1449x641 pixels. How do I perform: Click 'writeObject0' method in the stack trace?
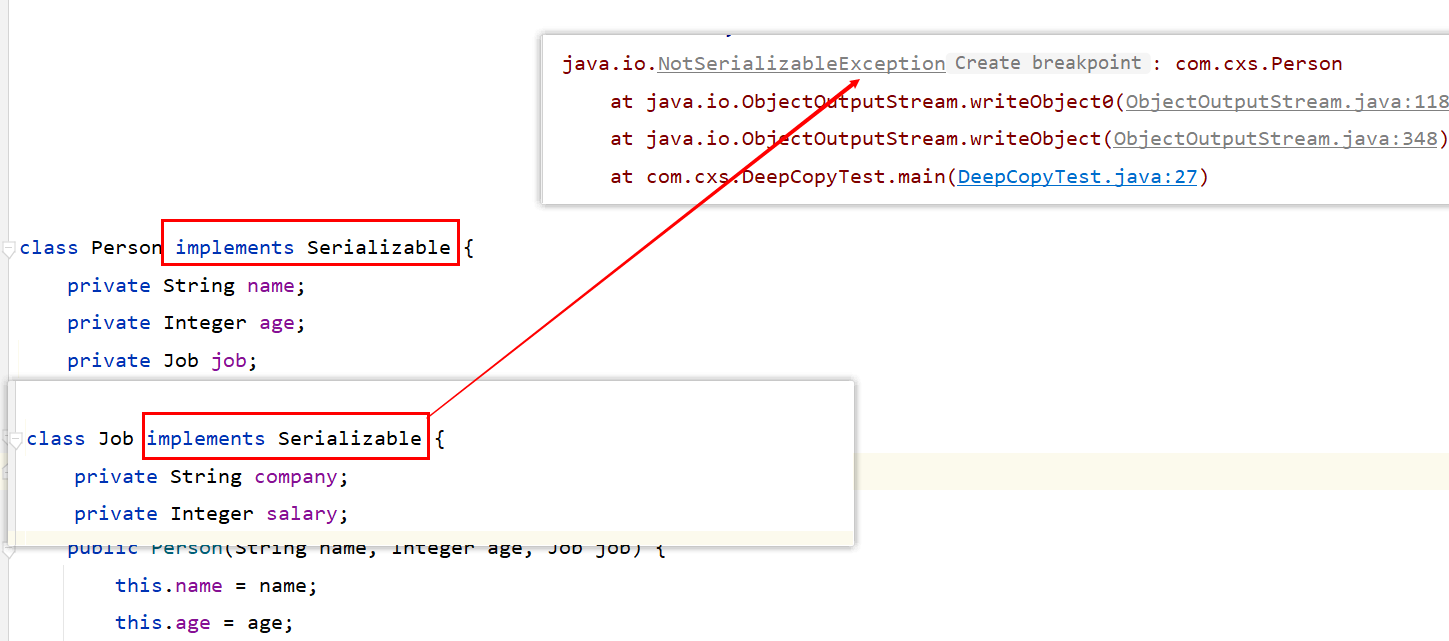1042,101
